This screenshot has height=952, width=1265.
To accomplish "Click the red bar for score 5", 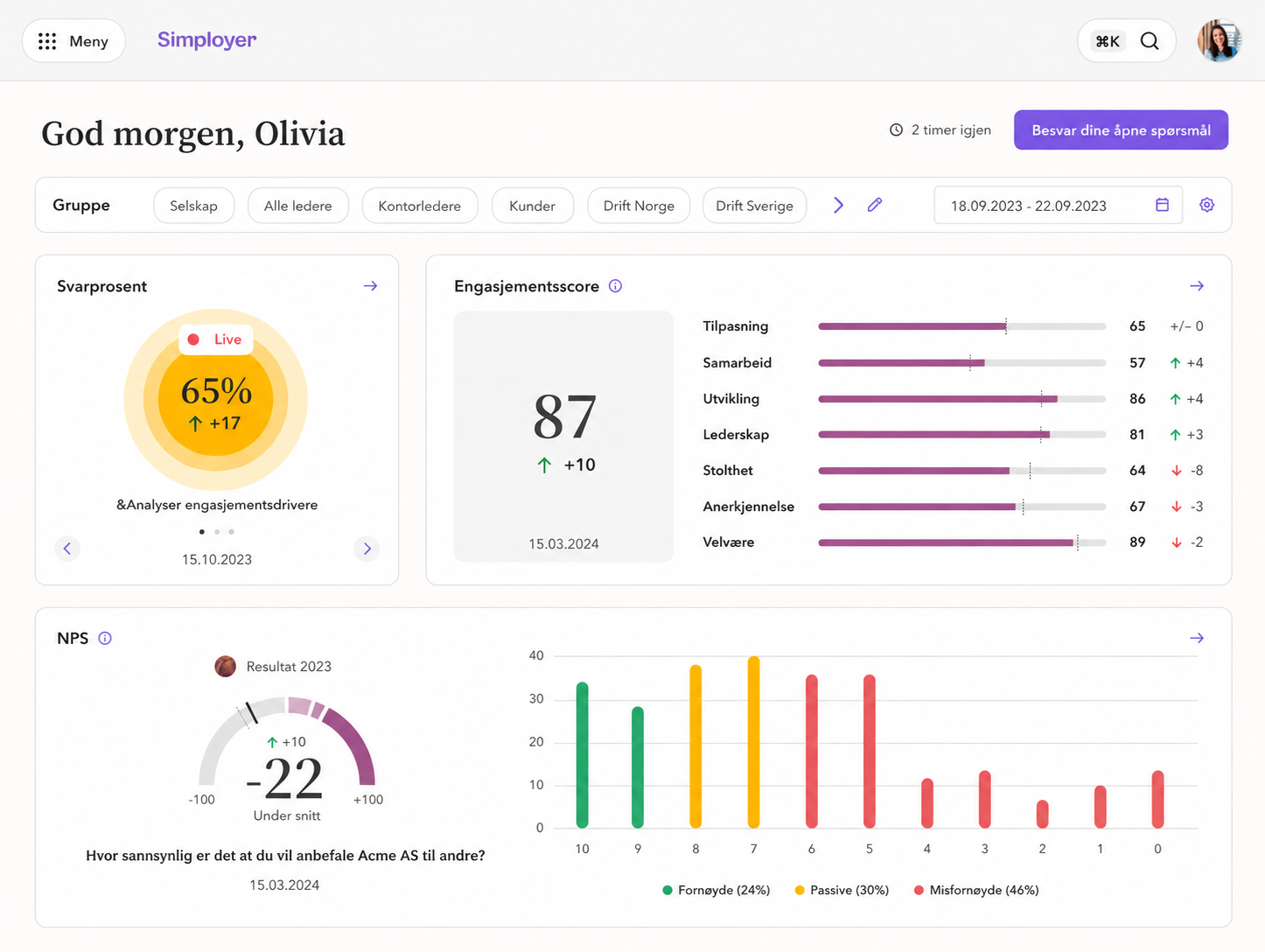I will coord(870,752).
